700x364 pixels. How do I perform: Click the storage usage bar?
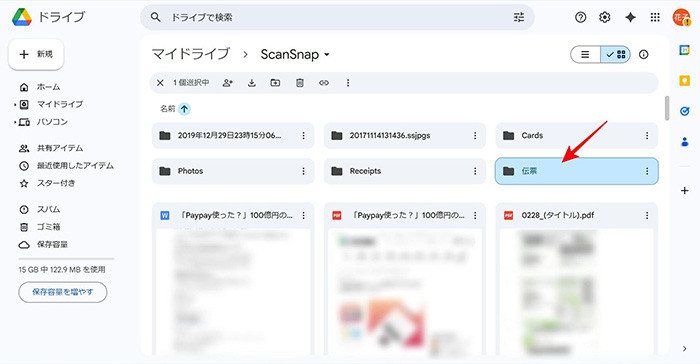67,259
